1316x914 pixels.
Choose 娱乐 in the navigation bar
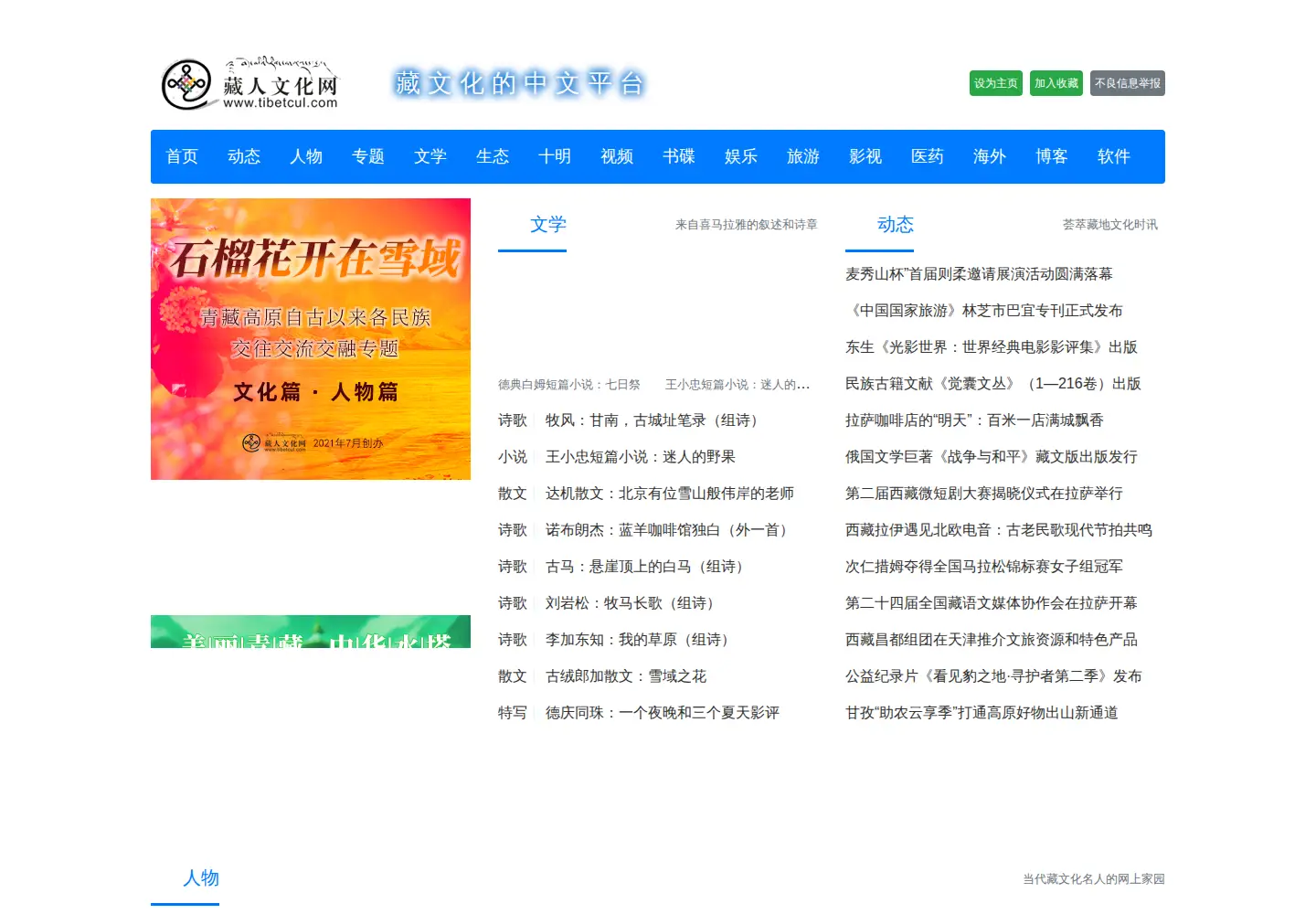point(741,156)
